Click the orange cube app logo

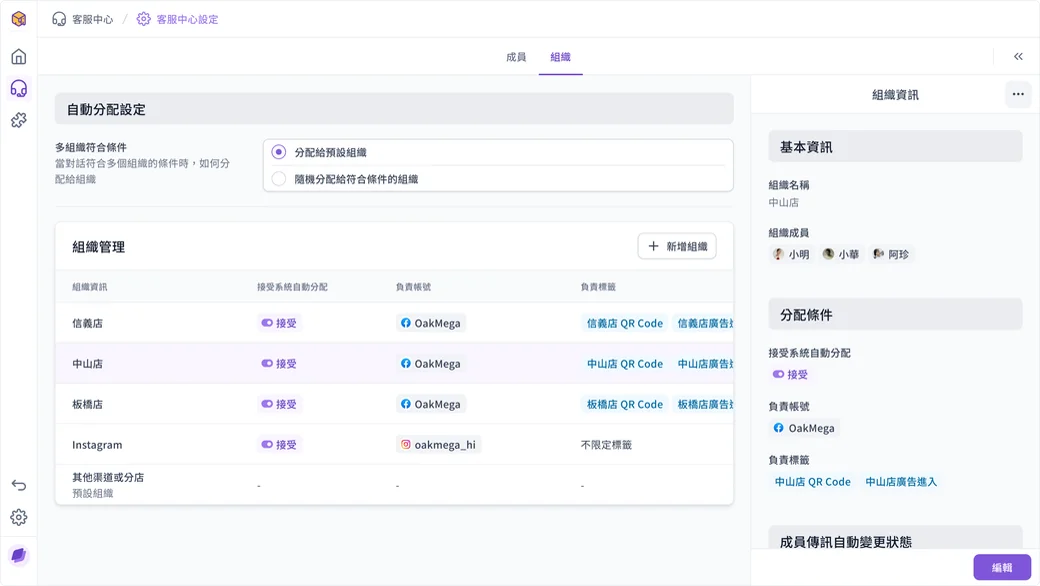[x=19, y=19]
